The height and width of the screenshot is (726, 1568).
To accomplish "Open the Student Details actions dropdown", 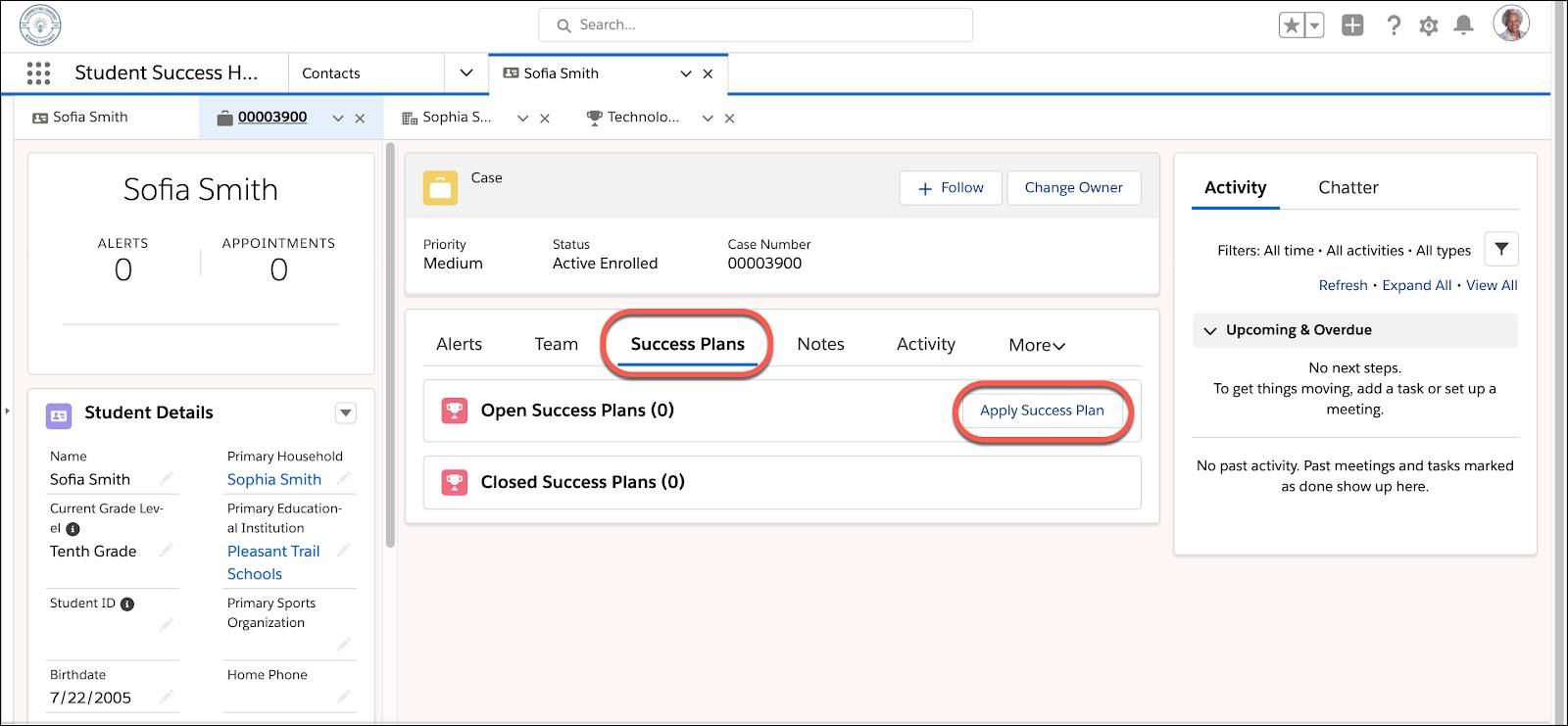I will (x=346, y=413).
